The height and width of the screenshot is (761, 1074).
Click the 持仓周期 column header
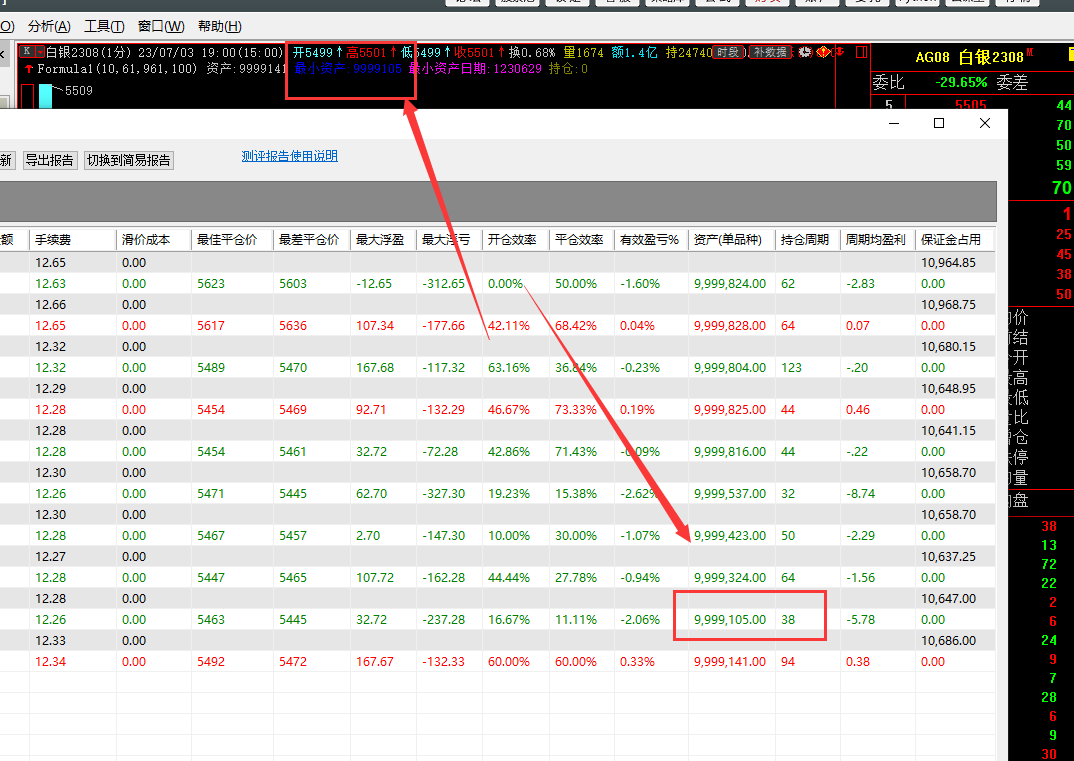pos(808,240)
